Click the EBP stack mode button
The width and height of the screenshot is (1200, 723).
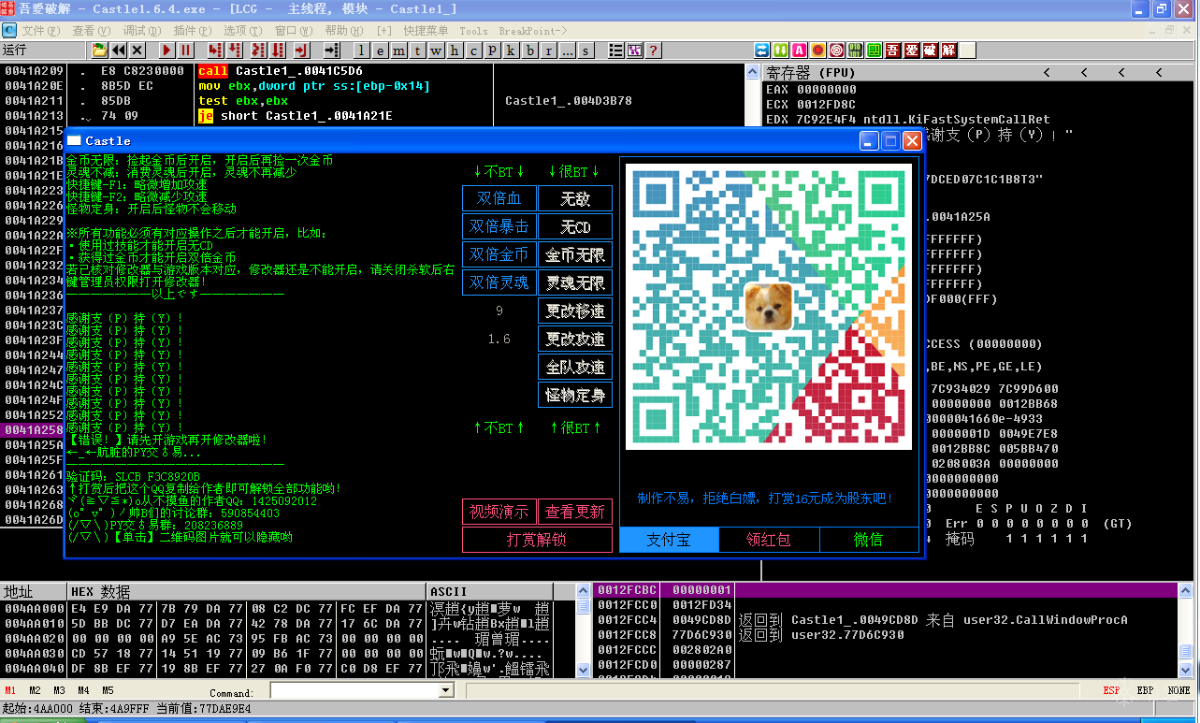click(1146, 691)
